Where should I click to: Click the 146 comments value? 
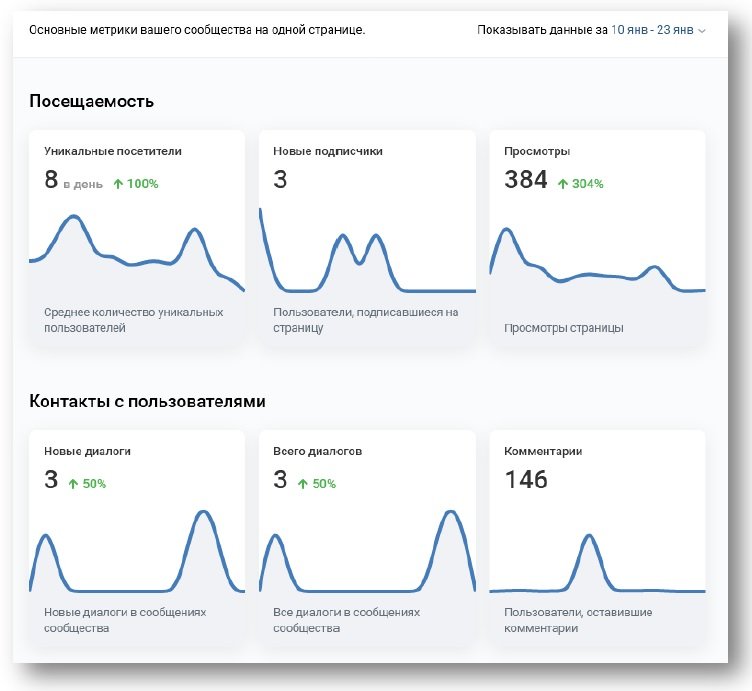coord(526,480)
